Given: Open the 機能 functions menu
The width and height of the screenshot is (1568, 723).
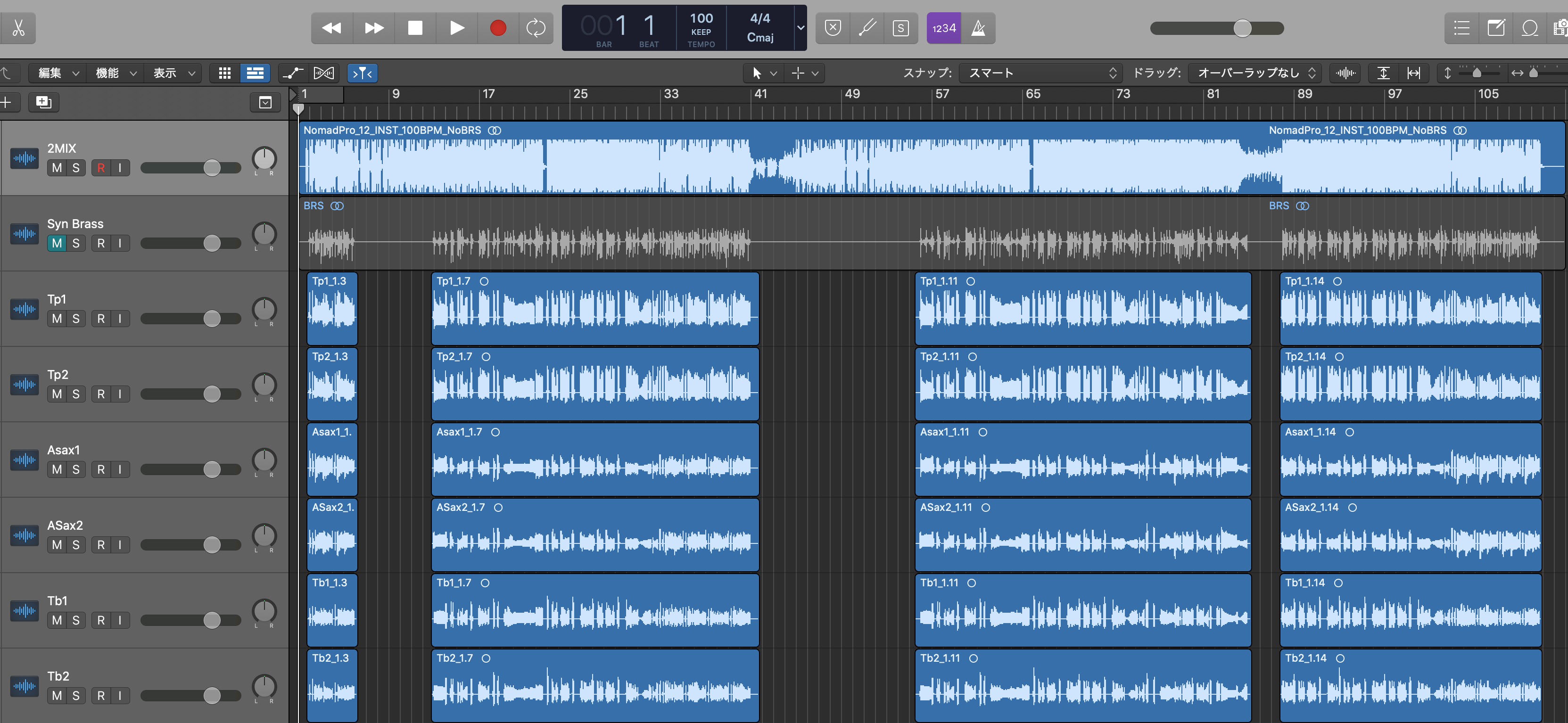Looking at the screenshot, I should tap(116, 73).
